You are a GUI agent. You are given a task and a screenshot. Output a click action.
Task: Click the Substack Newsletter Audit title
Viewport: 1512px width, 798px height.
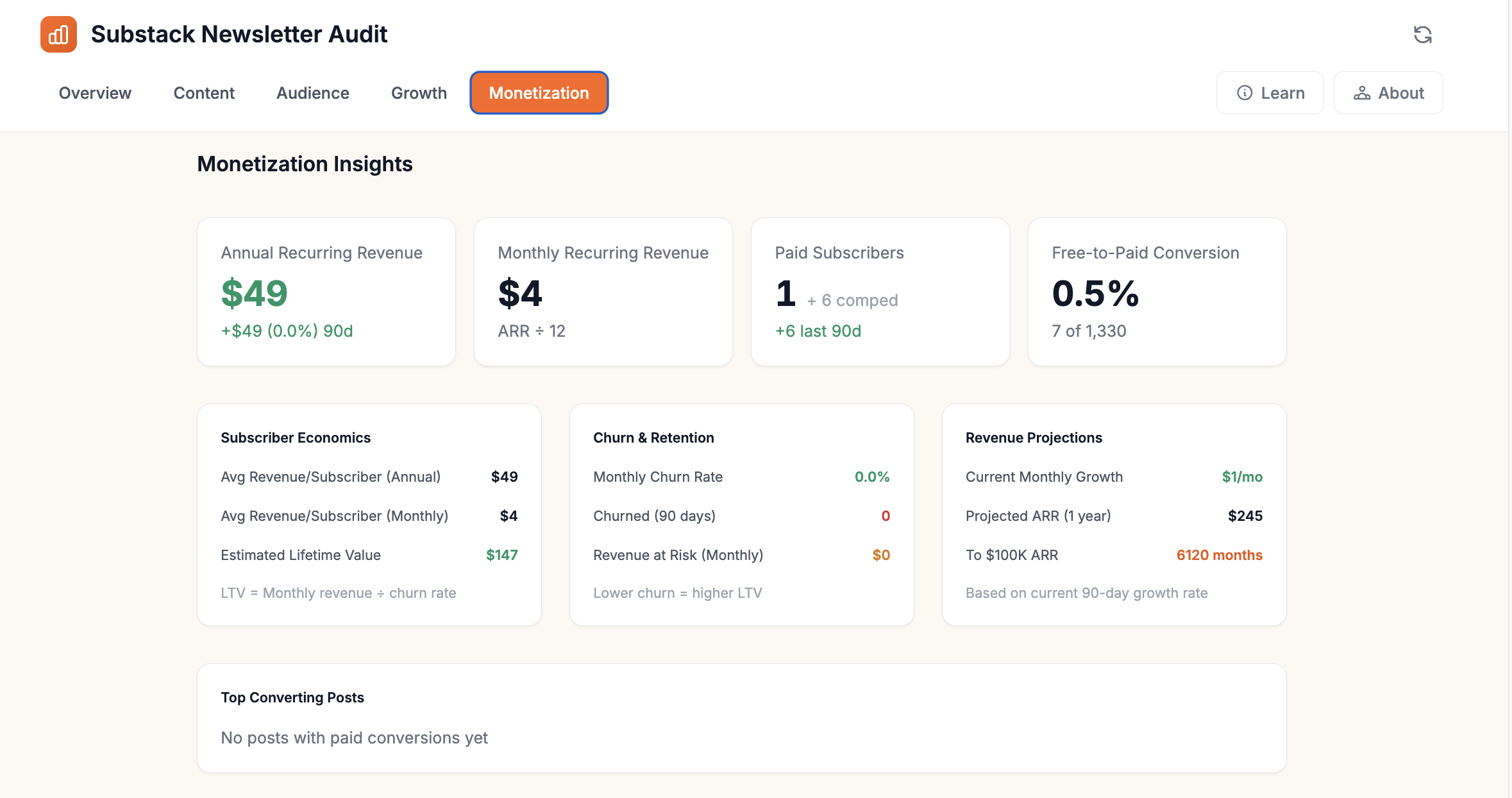(239, 35)
